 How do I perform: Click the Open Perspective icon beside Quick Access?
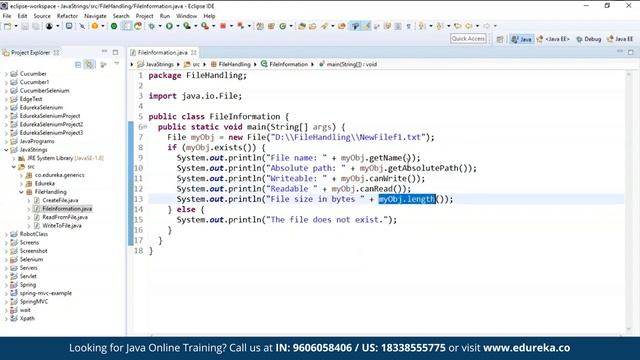tap(500, 39)
